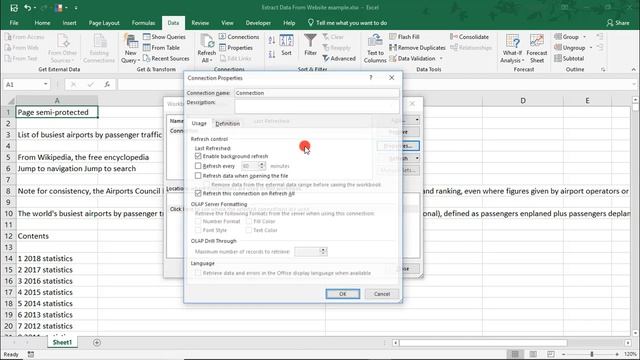Click the add new sheet plus icon

coord(97,342)
